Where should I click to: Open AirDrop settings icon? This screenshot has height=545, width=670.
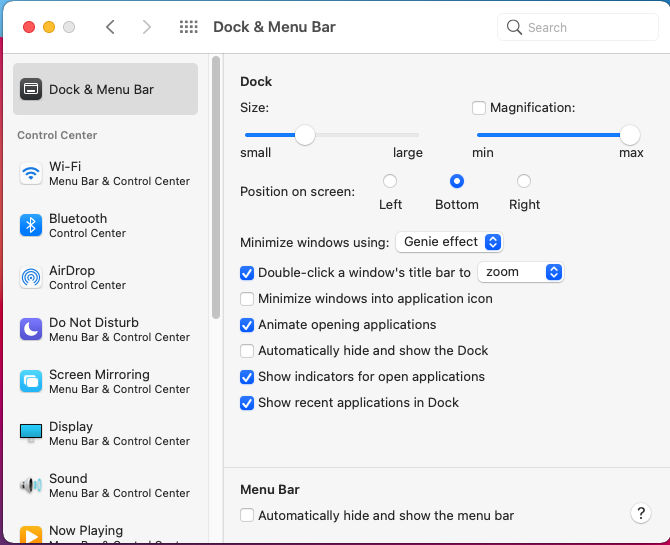coord(31,278)
